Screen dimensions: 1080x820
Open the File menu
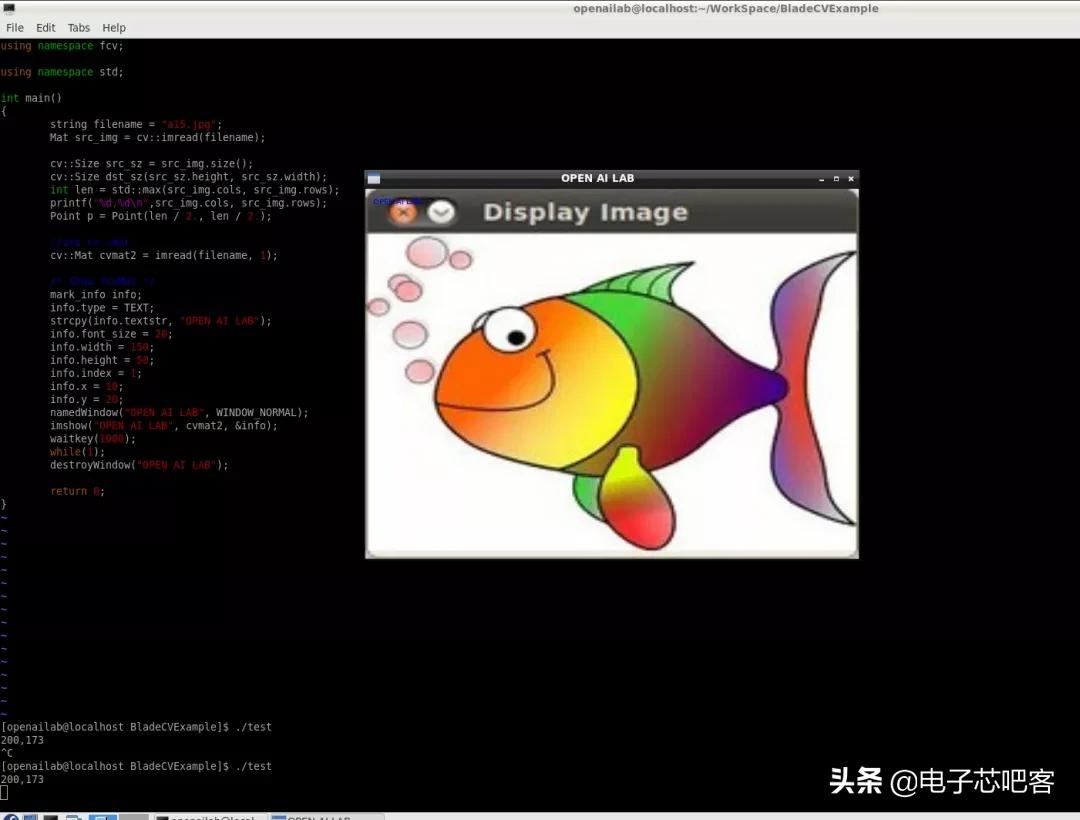click(x=14, y=28)
